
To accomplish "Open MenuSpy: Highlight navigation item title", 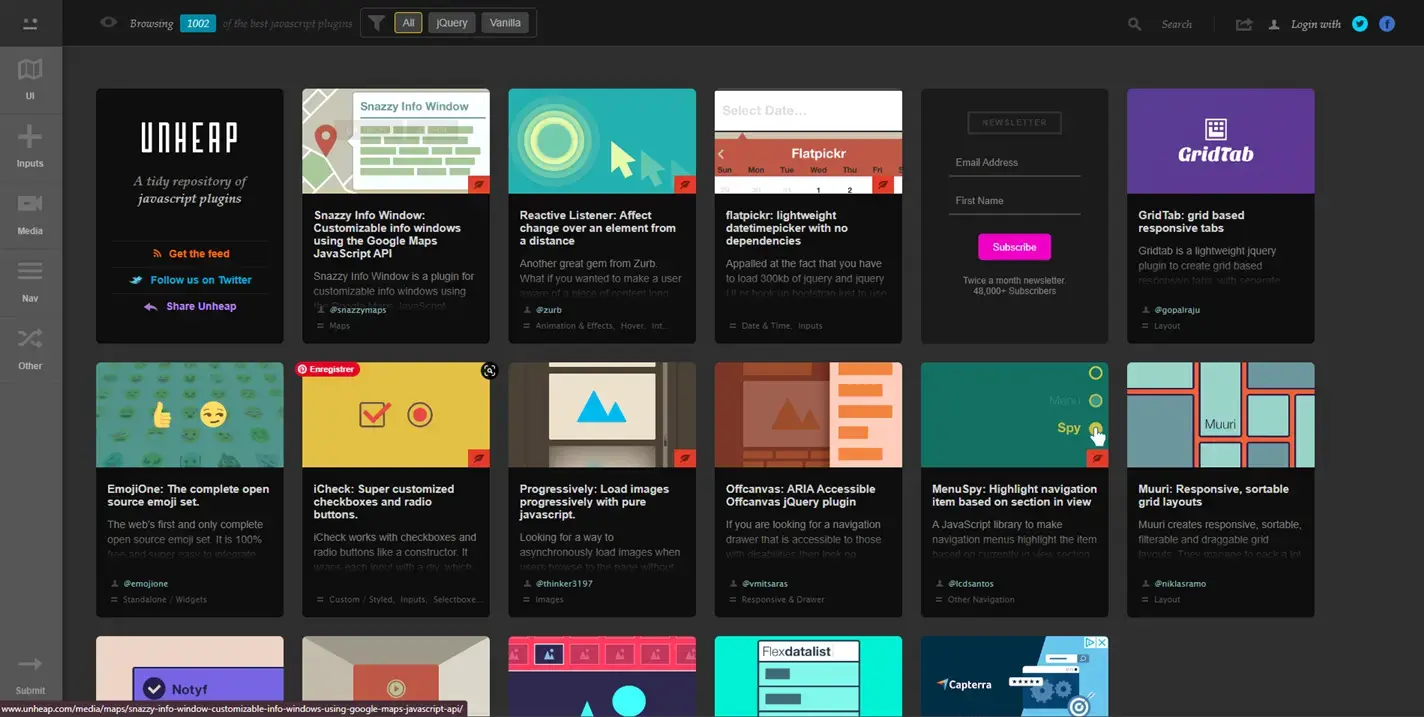I will (x=1014, y=495).
